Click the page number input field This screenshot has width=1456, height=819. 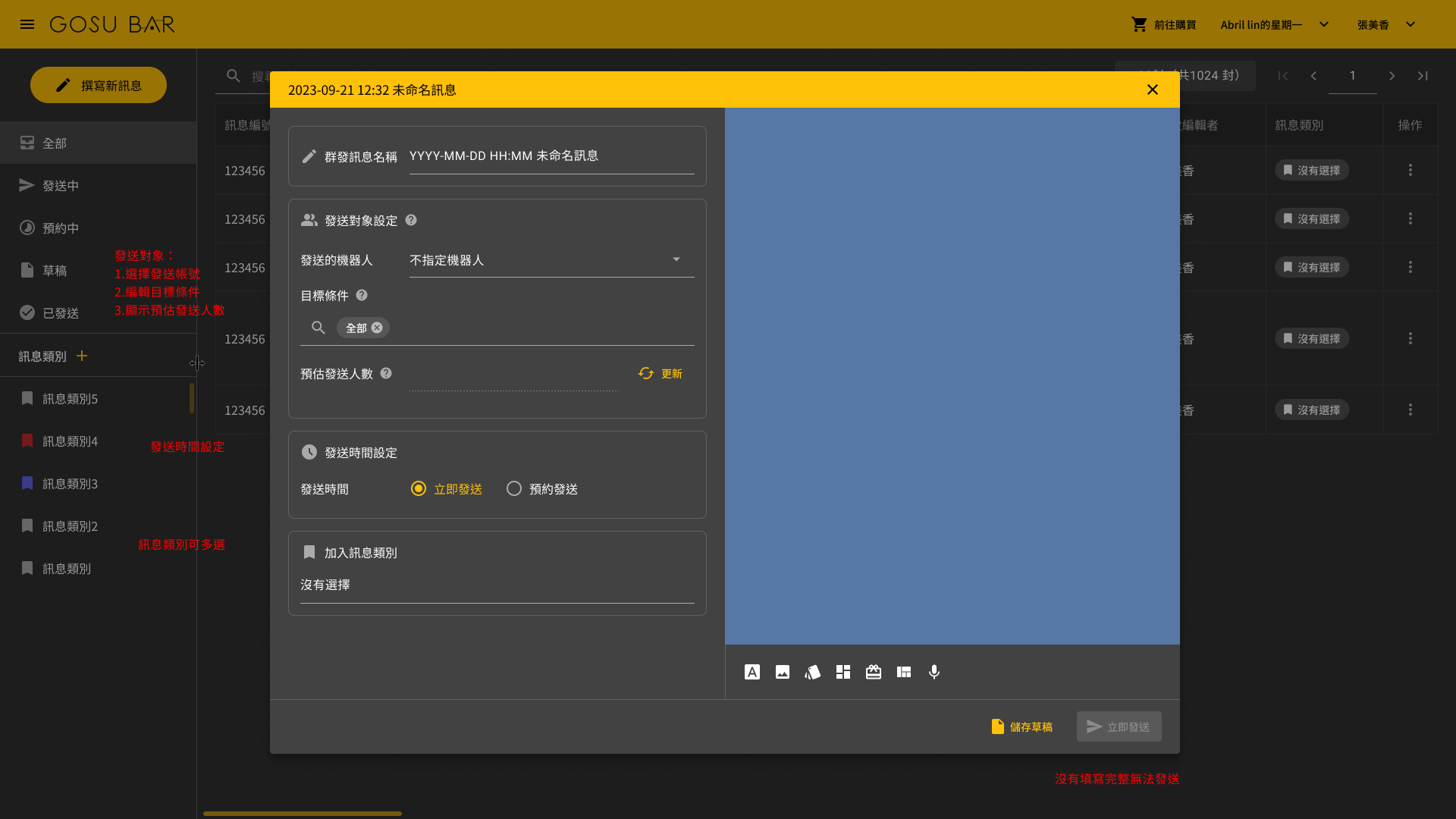1353,76
